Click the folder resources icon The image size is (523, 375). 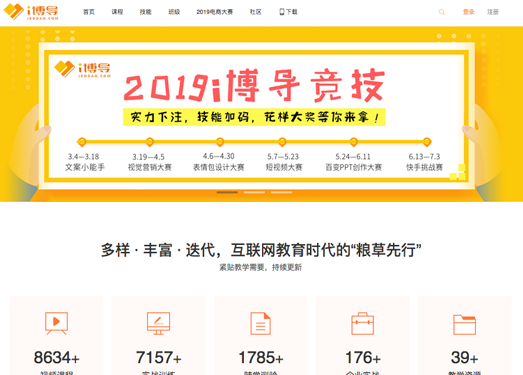(x=464, y=324)
